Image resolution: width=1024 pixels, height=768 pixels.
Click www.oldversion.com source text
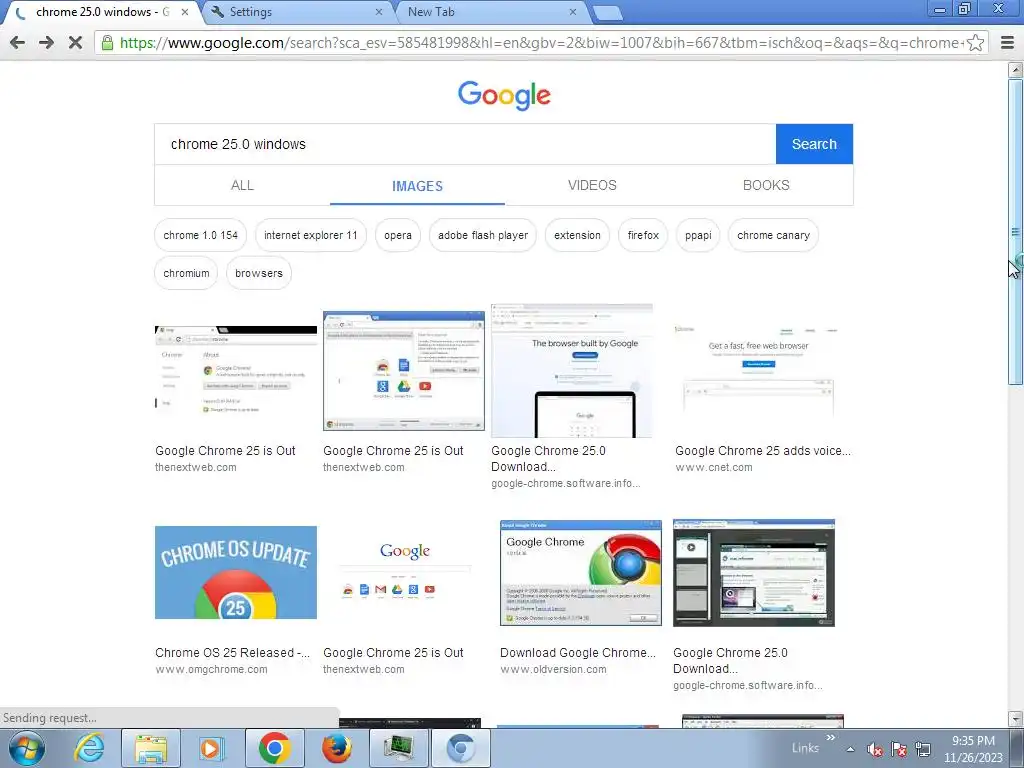click(x=553, y=669)
